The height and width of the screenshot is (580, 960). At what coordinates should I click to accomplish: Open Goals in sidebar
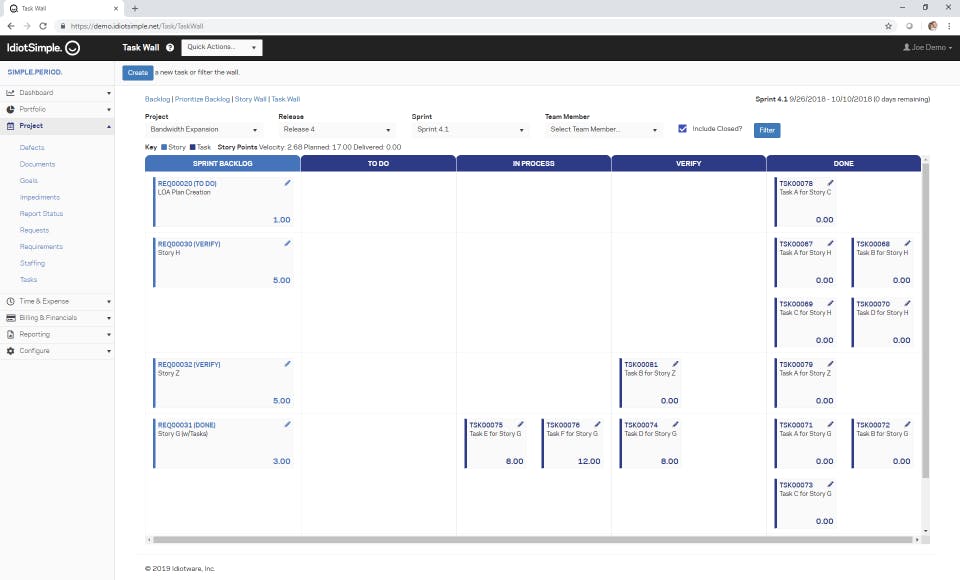(x=29, y=181)
